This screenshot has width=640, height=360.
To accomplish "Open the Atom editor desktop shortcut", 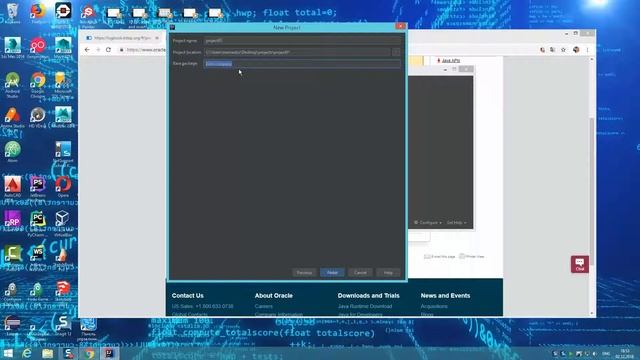I will (x=12, y=151).
